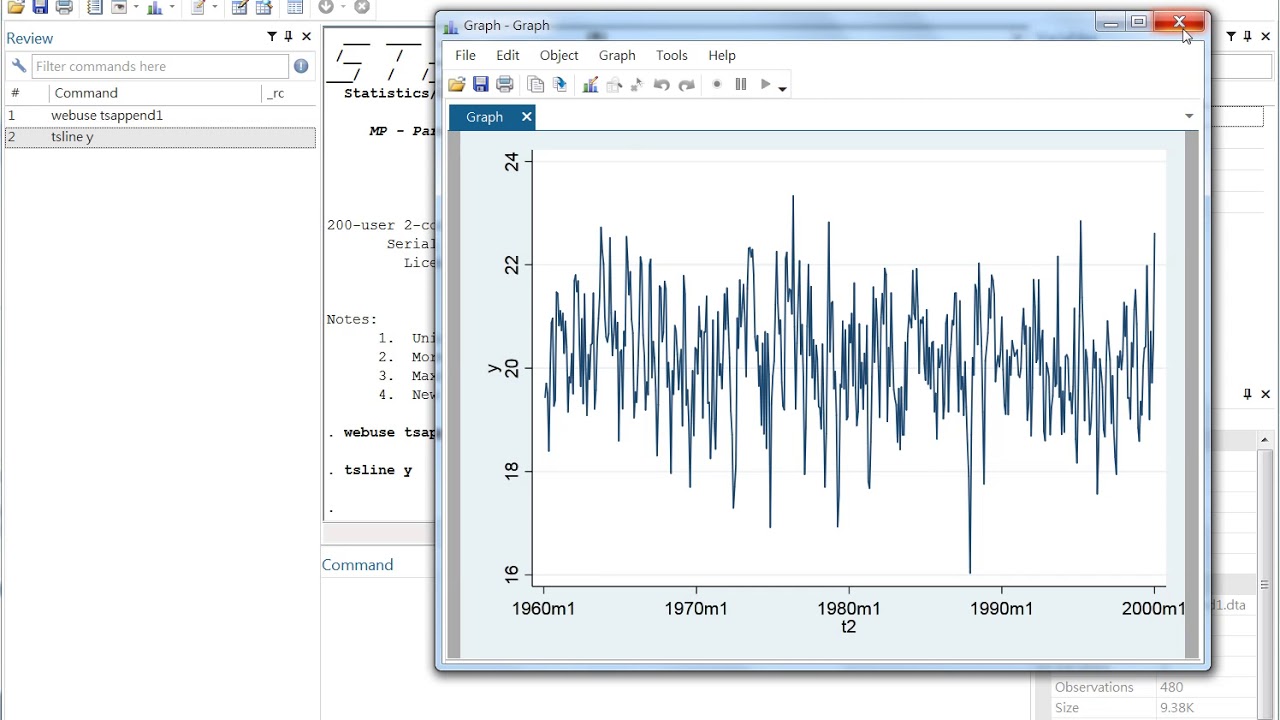This screenshot has width=1280, height=720.
Task: Click the Open file icon in Stata toolbar
Action: [16, 7]
